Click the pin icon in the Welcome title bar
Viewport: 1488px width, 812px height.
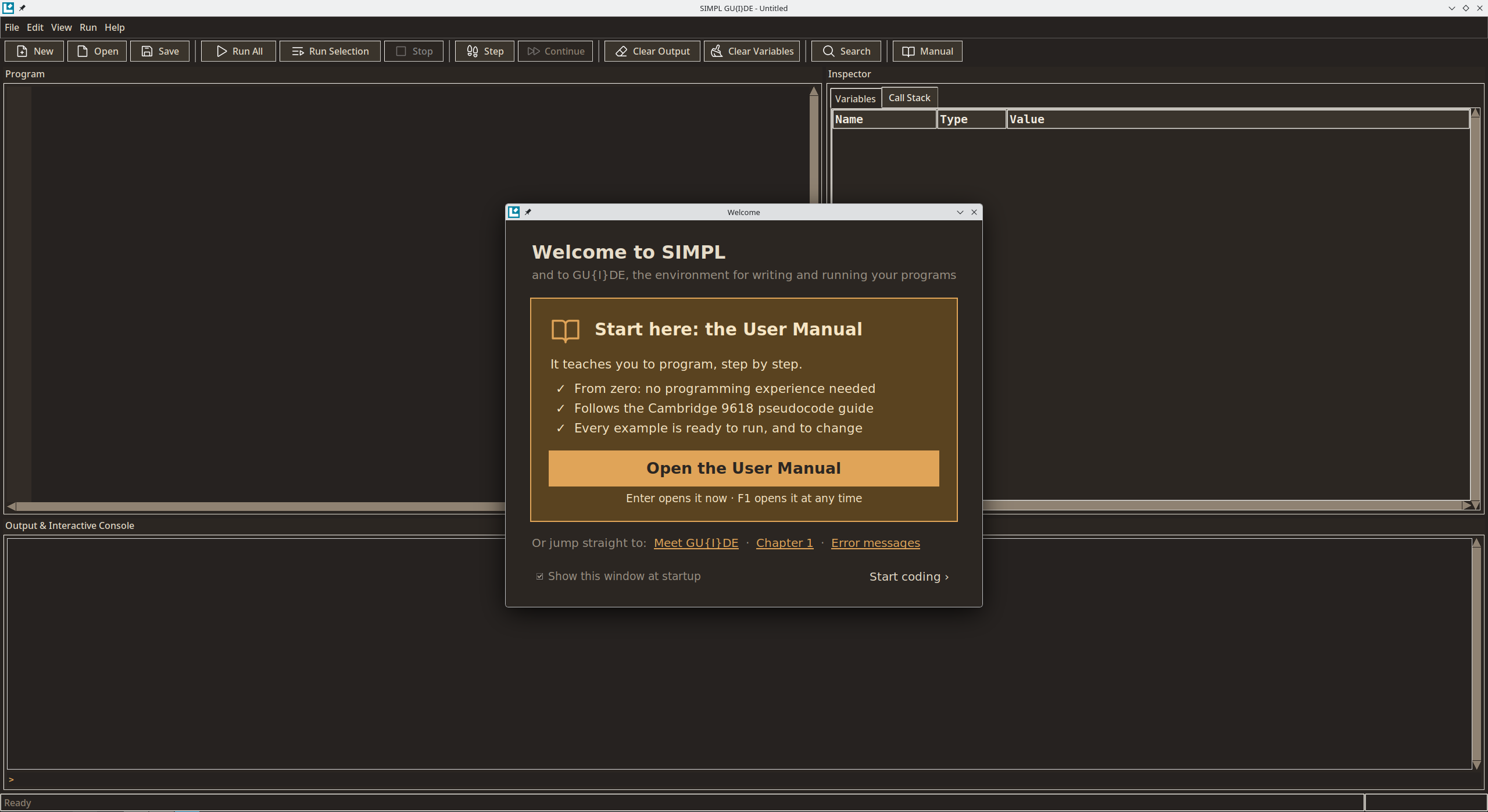tap(528, 212)
